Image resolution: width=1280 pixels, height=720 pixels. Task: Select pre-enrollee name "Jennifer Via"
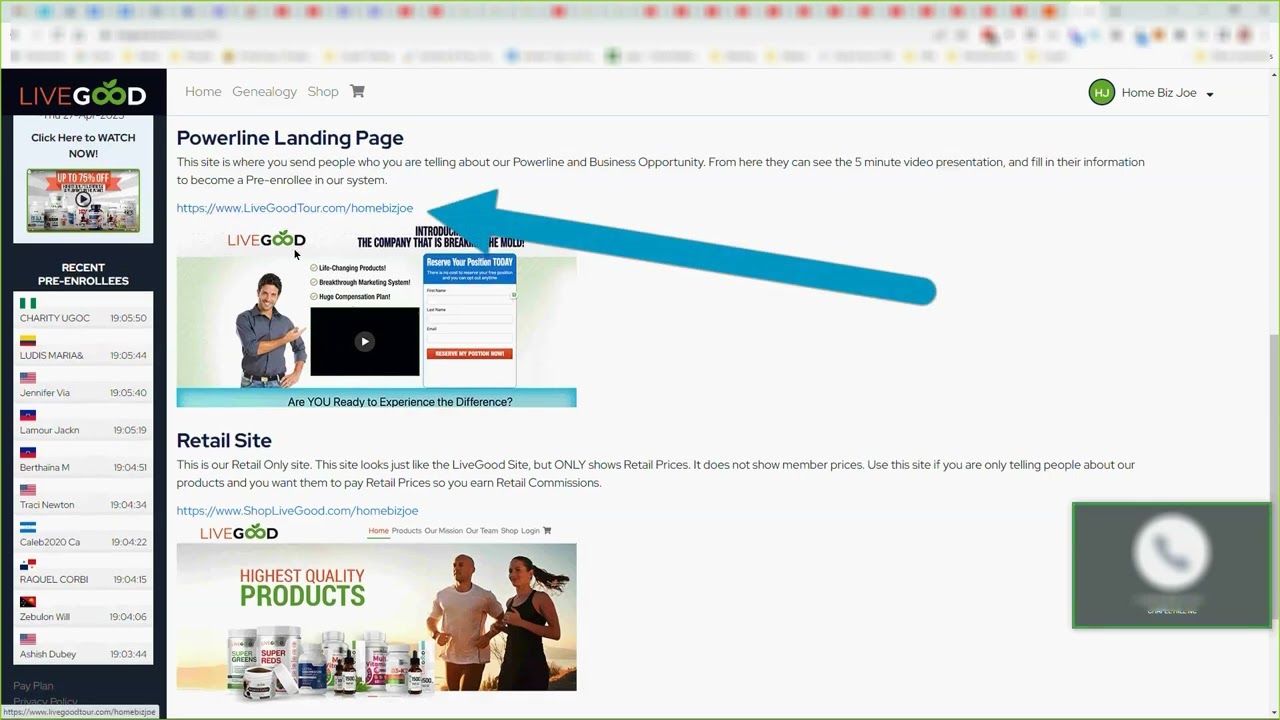pos(45,393)
